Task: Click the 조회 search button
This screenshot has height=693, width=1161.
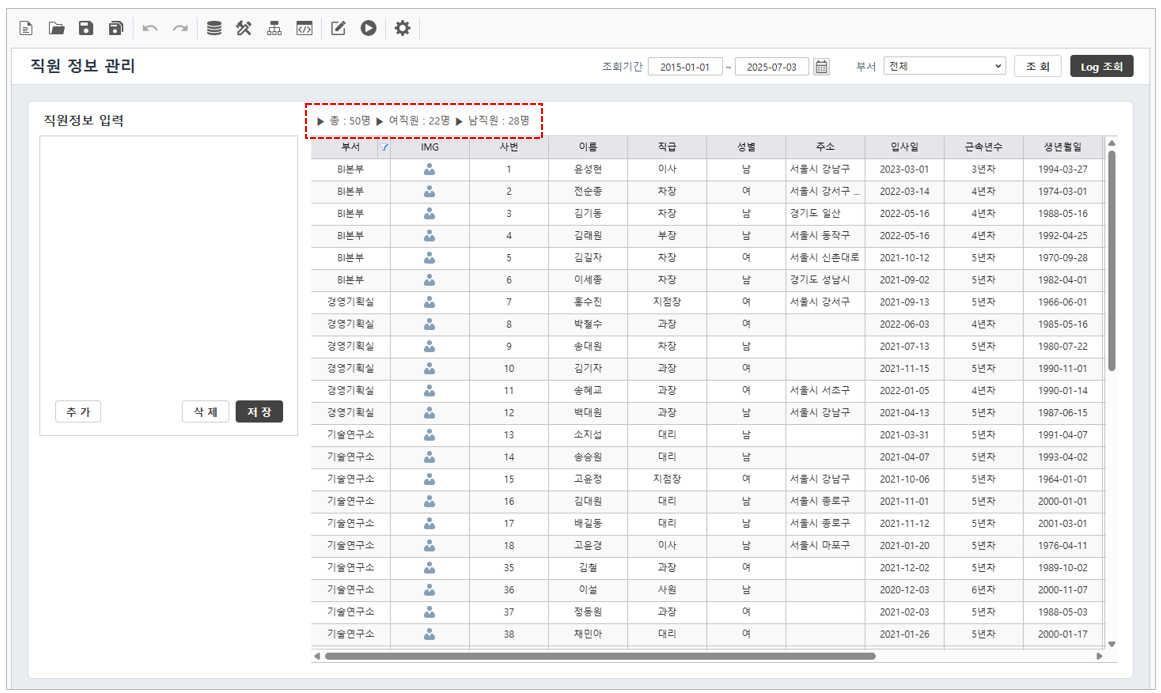Action: point(1037,67)
